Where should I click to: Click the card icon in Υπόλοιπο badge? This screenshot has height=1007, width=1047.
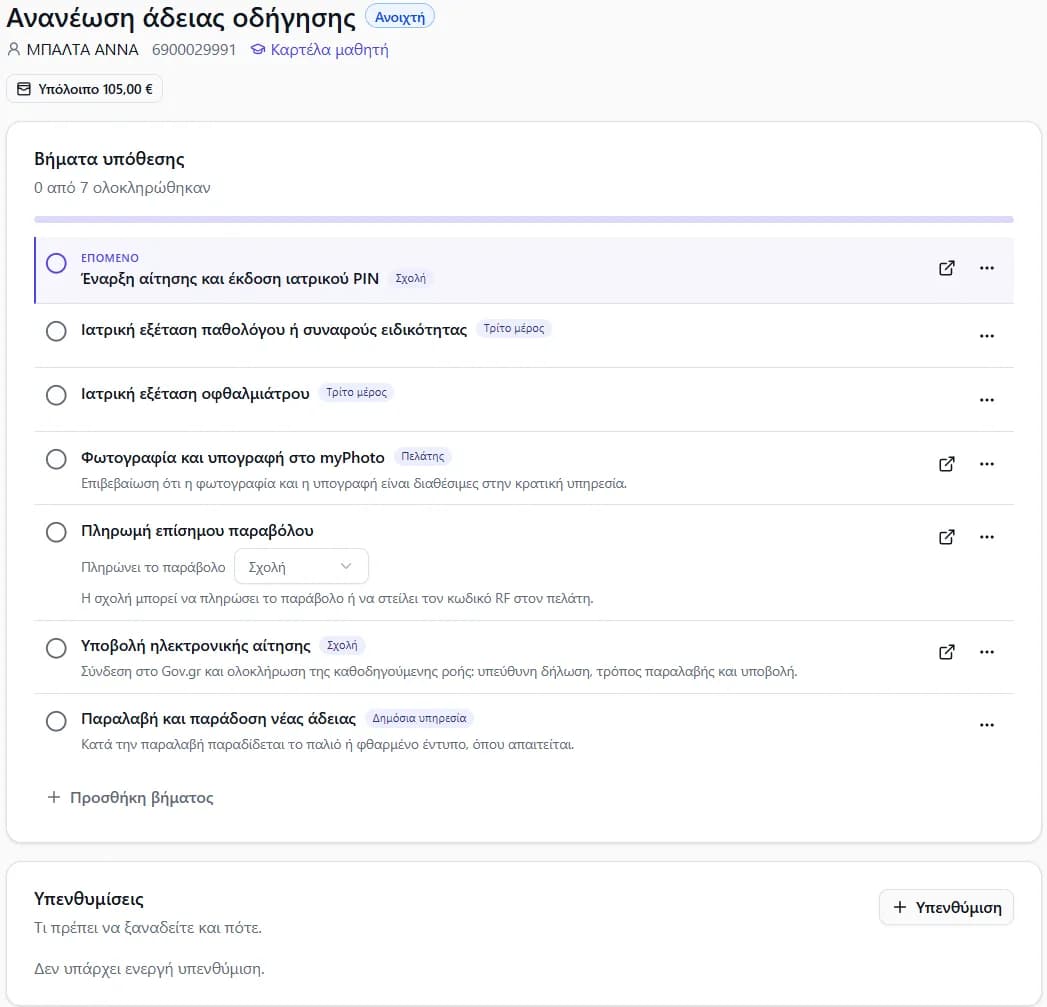point(23,89)
